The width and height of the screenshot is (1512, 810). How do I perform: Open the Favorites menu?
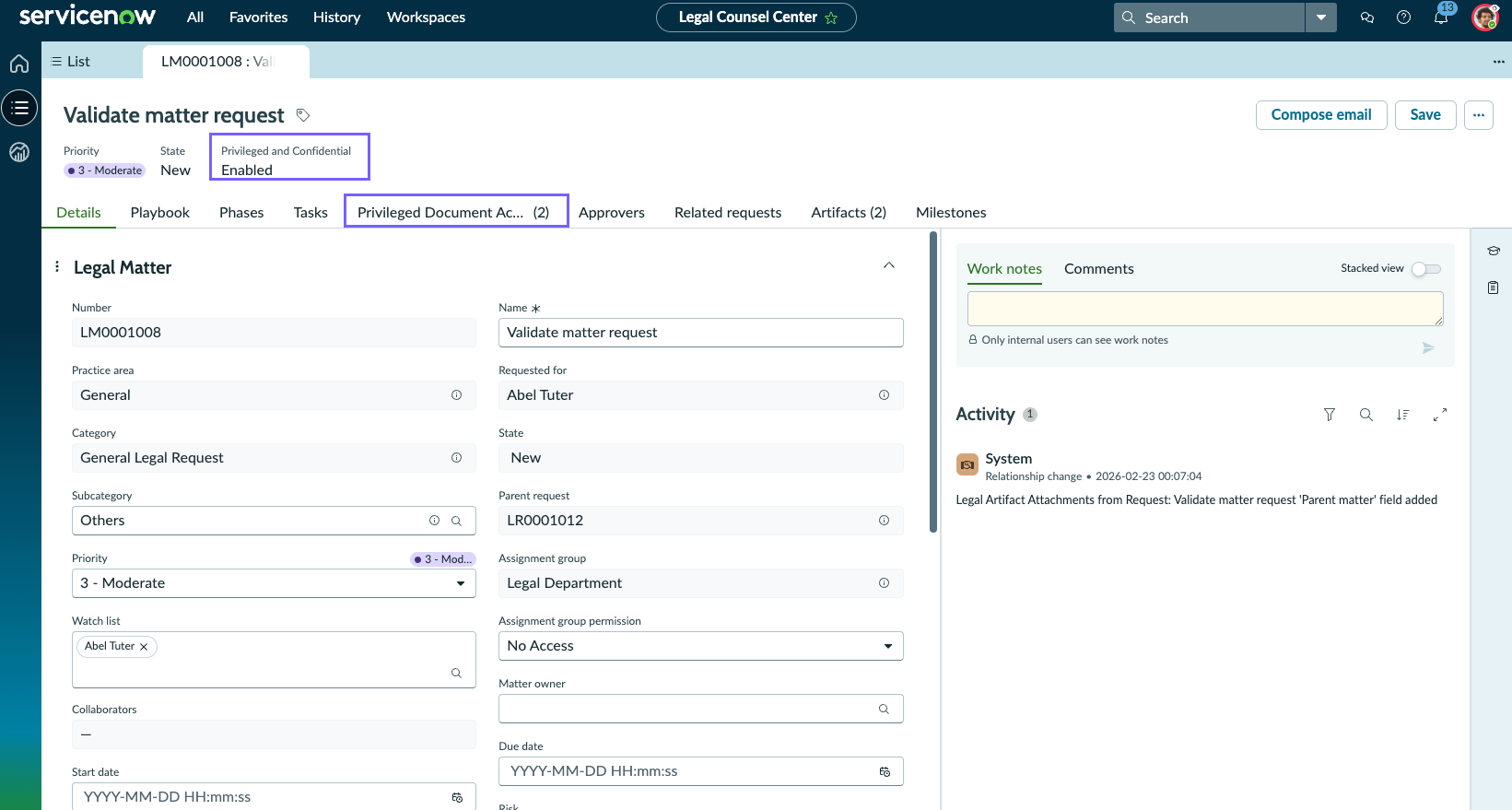[258, 18]
